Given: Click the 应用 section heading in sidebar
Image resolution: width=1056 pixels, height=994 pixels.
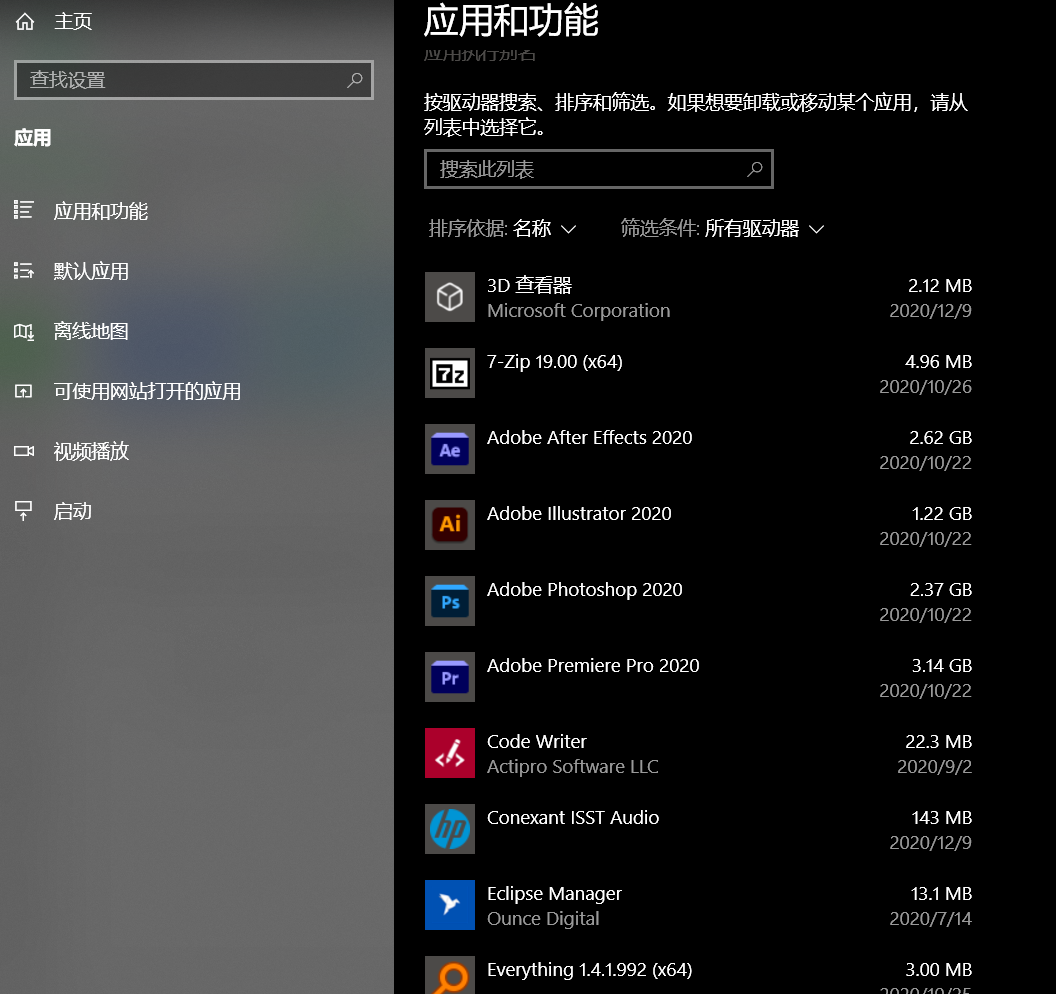Looking at the screenshot, I should click(32, 138).
